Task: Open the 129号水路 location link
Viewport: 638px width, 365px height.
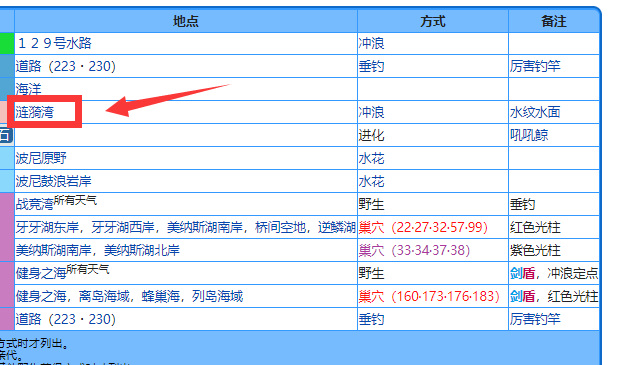Action: (55, 43)
